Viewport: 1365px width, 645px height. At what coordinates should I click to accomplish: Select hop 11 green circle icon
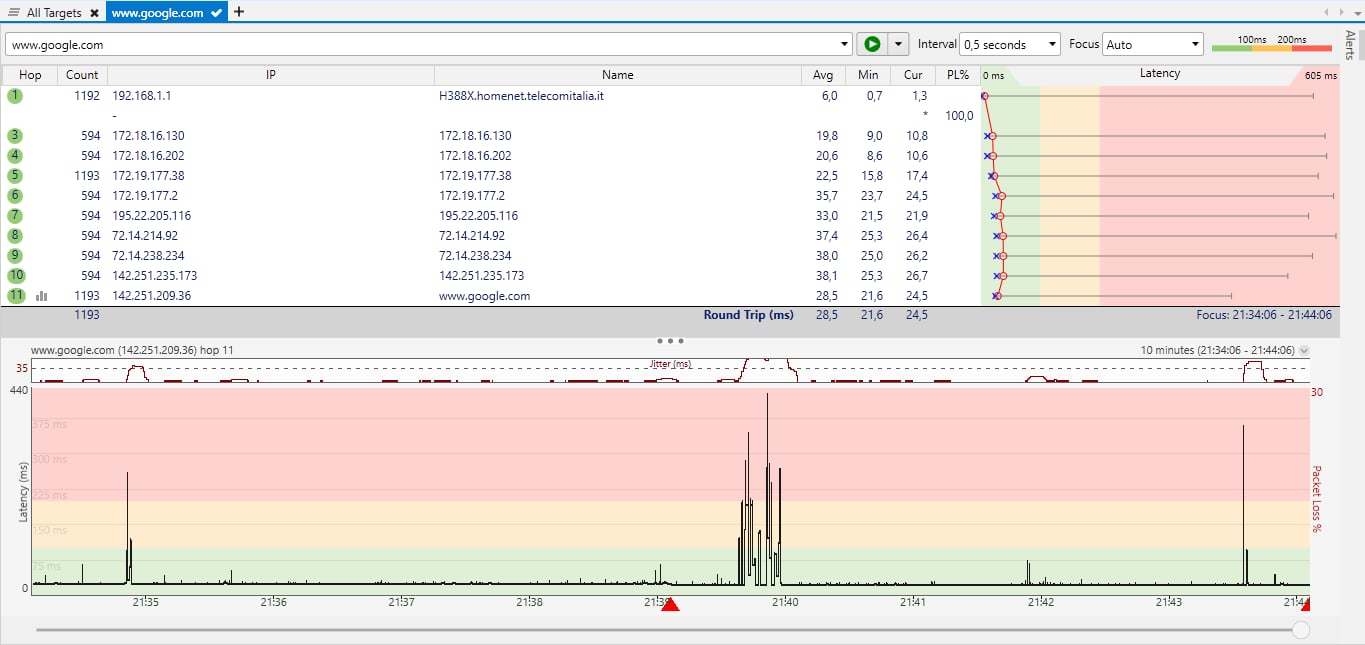click(x=16, y=296)
